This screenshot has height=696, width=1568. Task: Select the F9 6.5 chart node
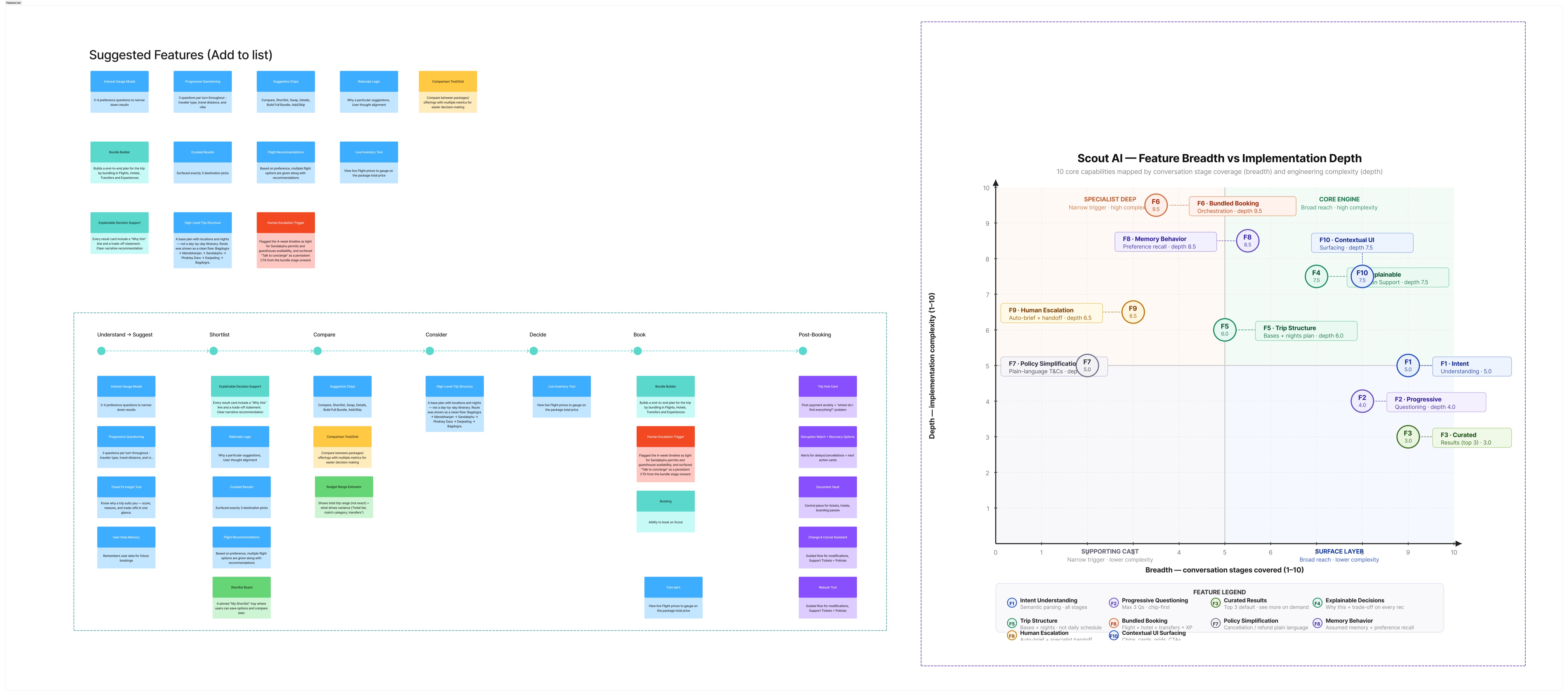[1133, 312]
